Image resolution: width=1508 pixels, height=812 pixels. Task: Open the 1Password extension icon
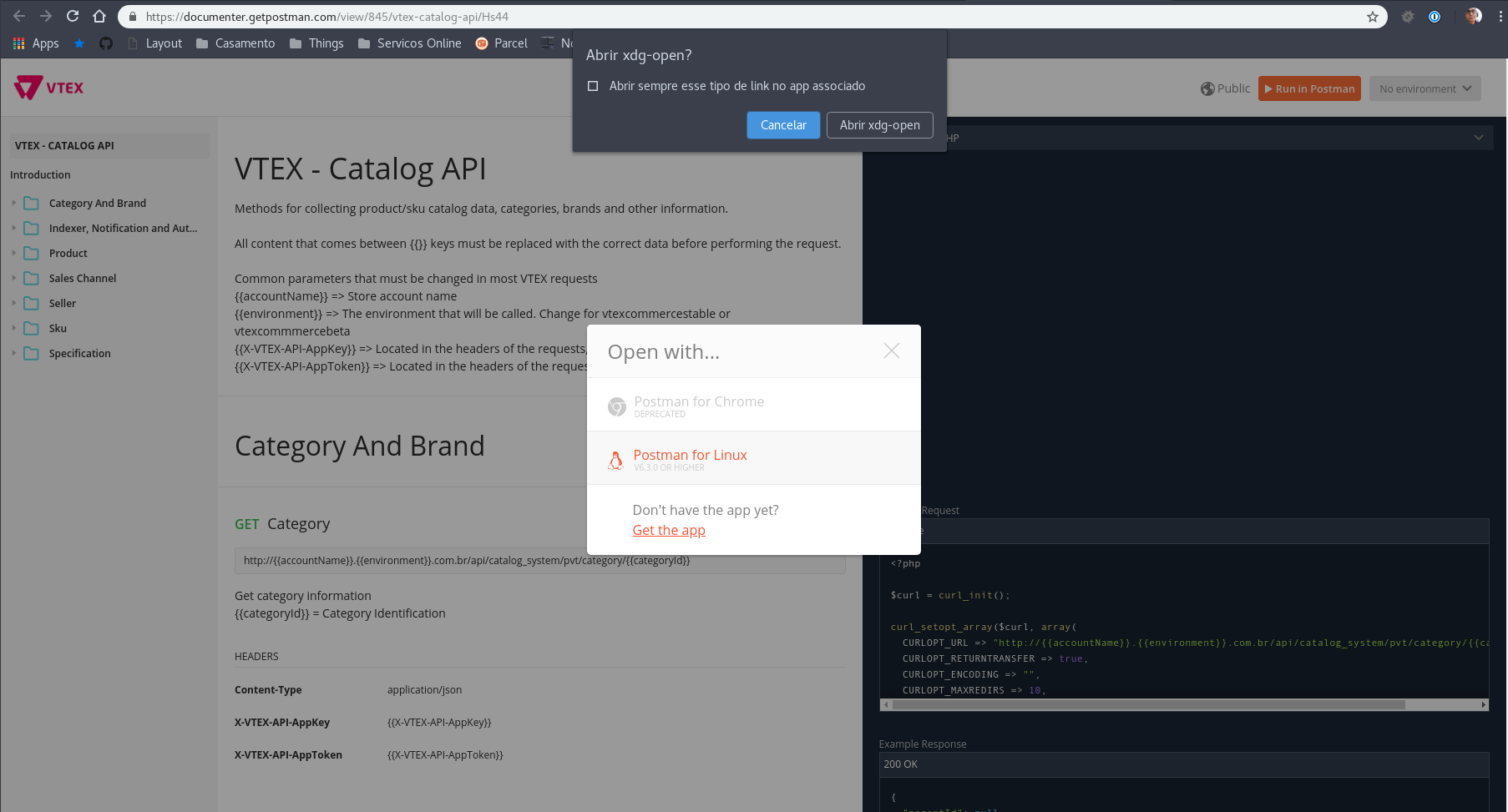pyautogui.click(x=1435, y=17)
